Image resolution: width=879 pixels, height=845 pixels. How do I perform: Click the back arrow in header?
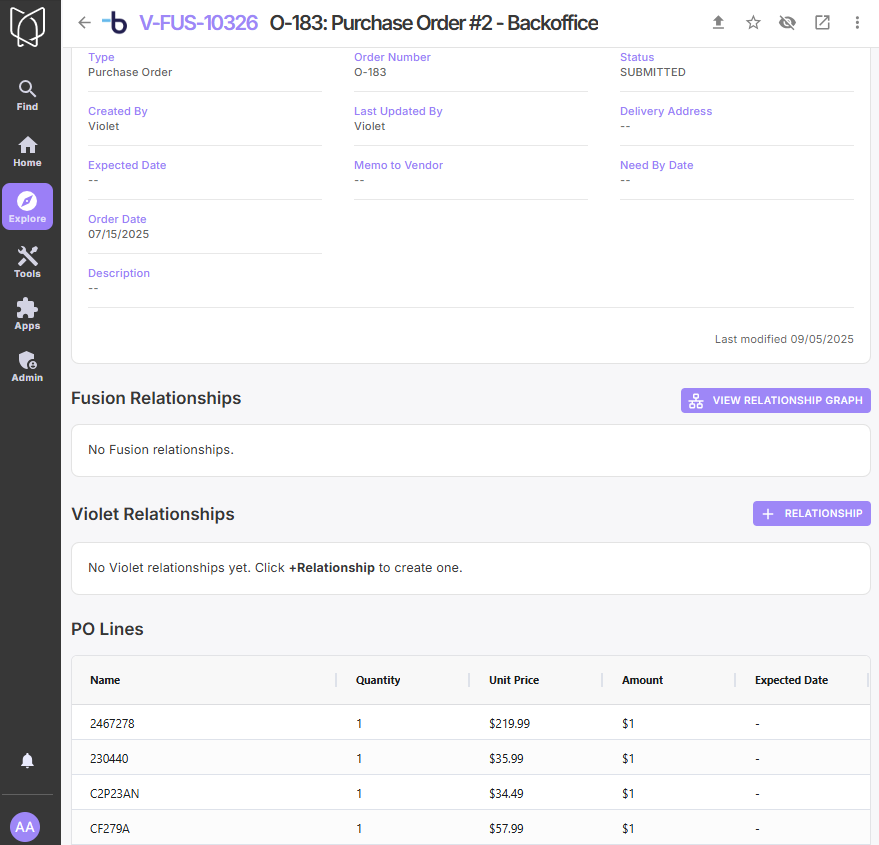point(84,23)
